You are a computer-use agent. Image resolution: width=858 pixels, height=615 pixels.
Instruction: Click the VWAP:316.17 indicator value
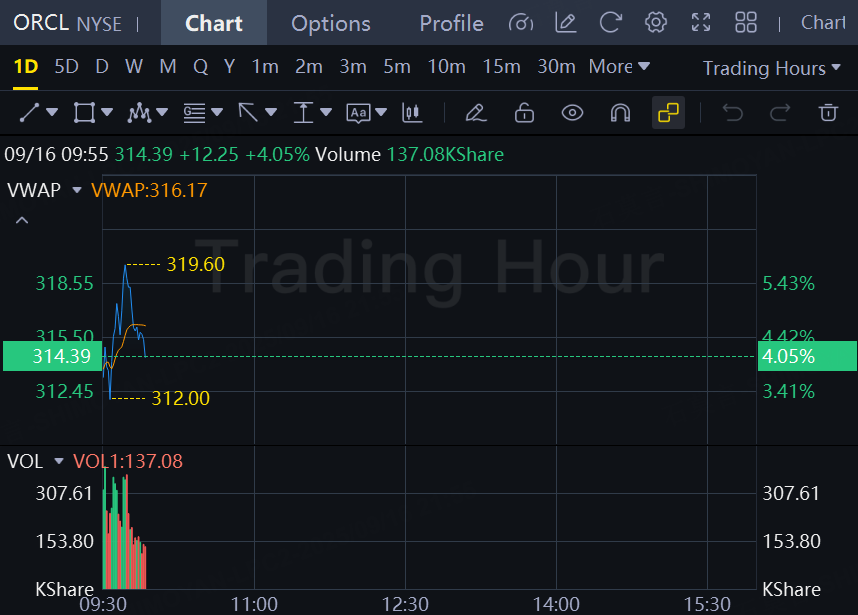point(149,190)
